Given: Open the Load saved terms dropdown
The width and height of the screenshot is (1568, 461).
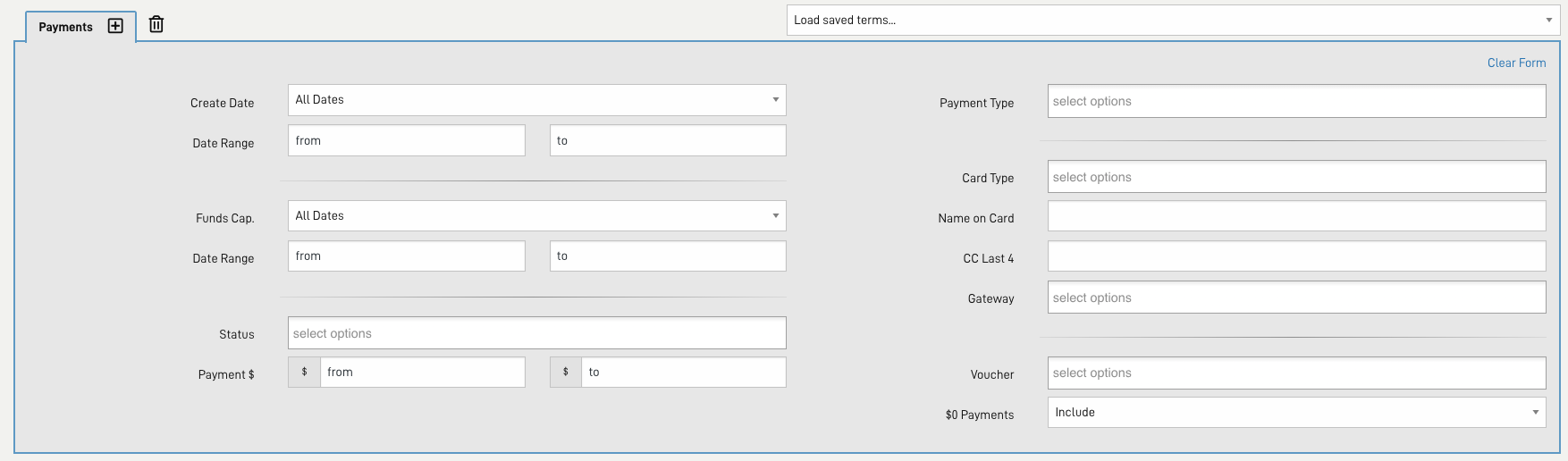Looking at the screenshot, I should point(1173,21).
